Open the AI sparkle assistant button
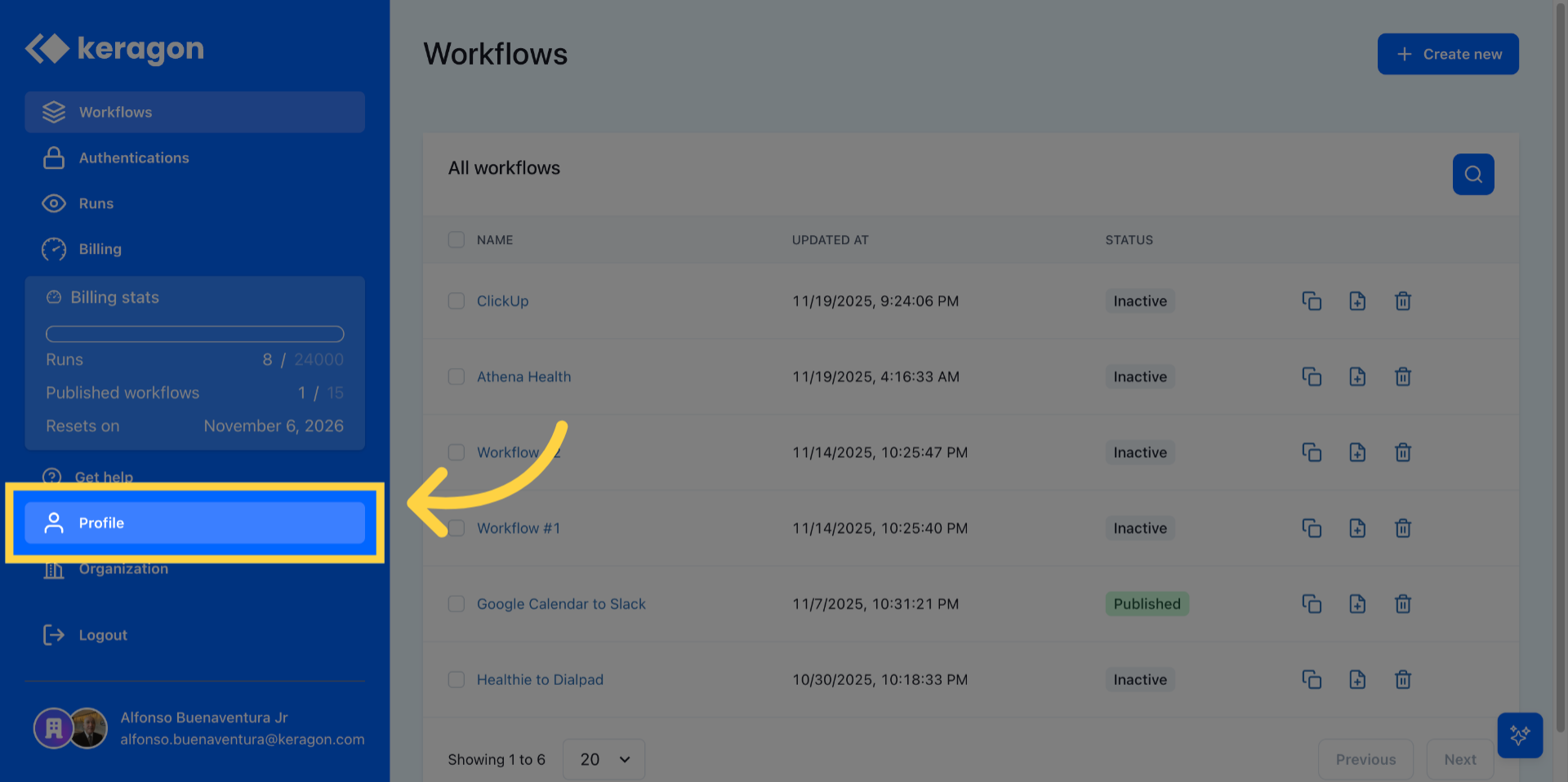Screen dimensions: 1568x782 tap(1520, 735)
